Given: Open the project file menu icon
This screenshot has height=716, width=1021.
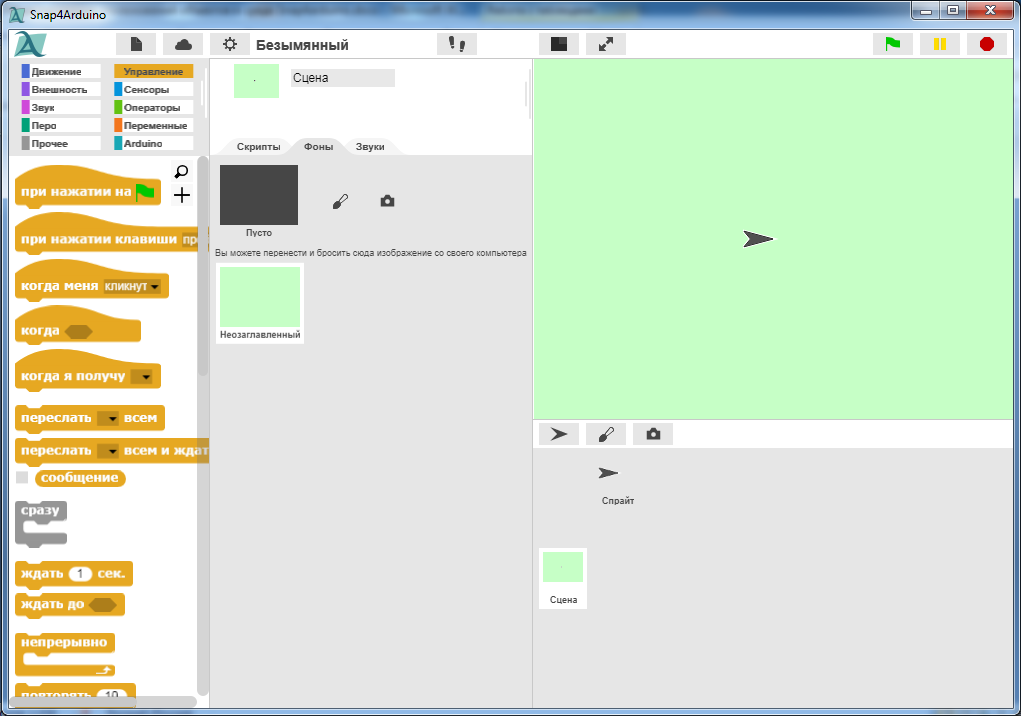Looking at the screenshot, I should click(x=137, y=44).
